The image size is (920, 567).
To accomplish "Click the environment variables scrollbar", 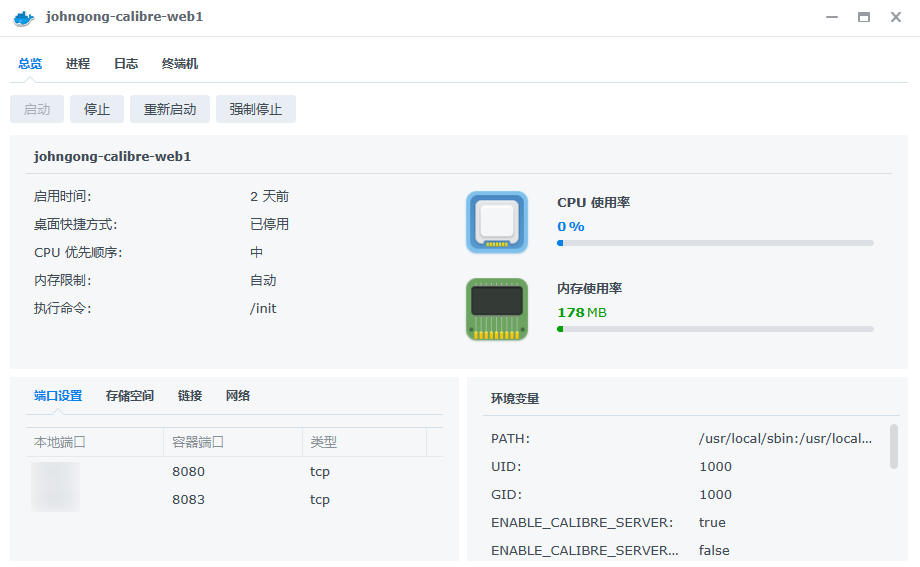I will [x=894, y=446].
